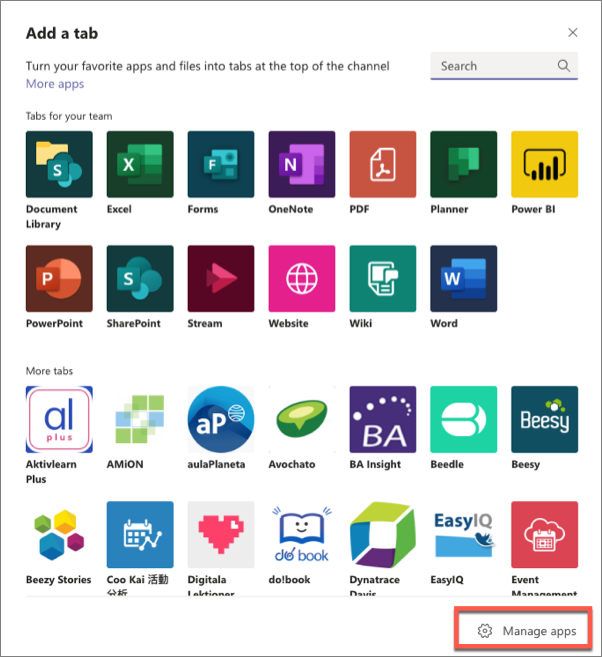Click the 'BA Insight' name label

[375, 464]
